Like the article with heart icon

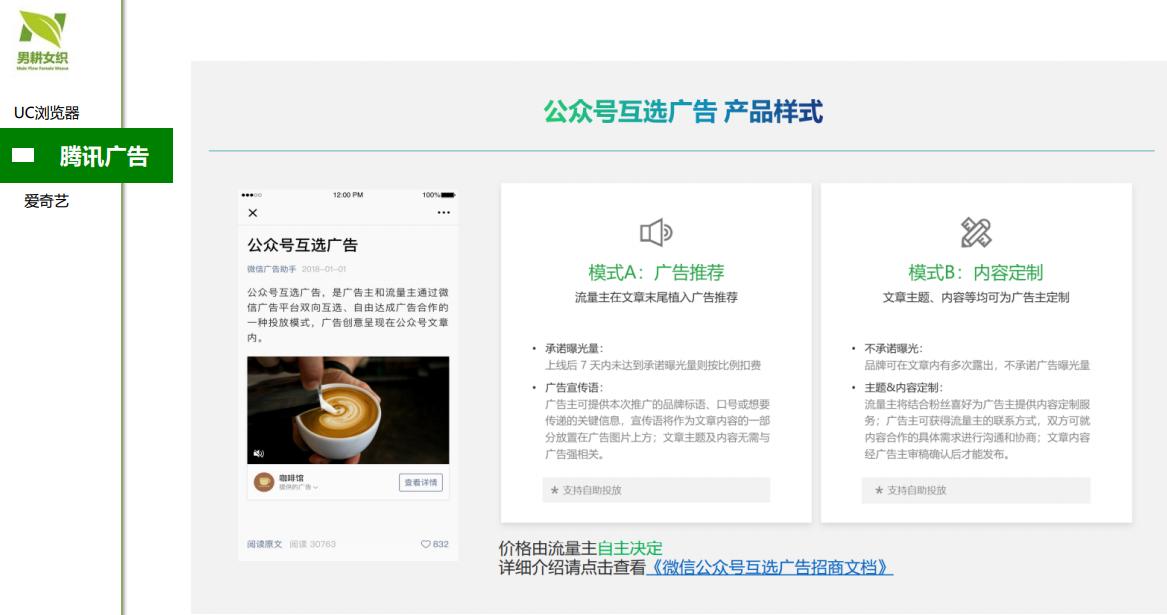[426, 544]
